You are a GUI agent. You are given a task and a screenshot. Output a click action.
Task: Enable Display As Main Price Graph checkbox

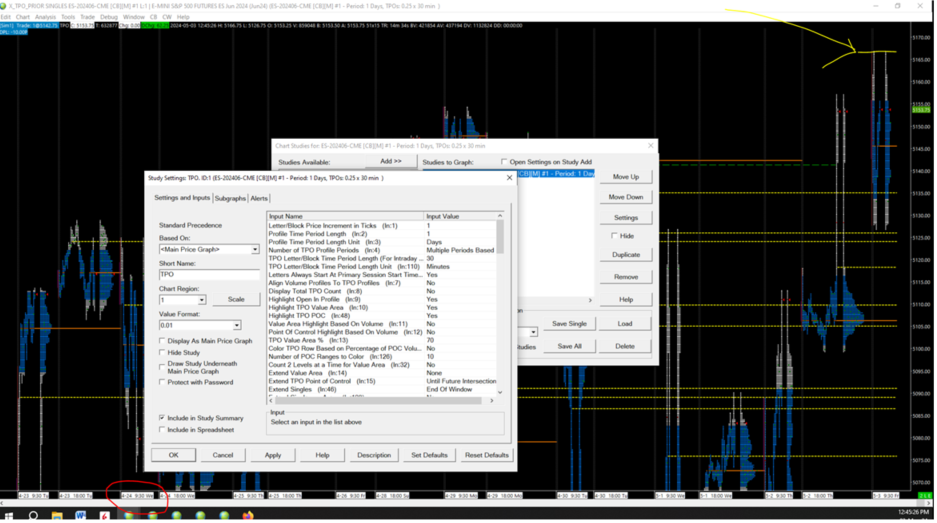[163, 341]
